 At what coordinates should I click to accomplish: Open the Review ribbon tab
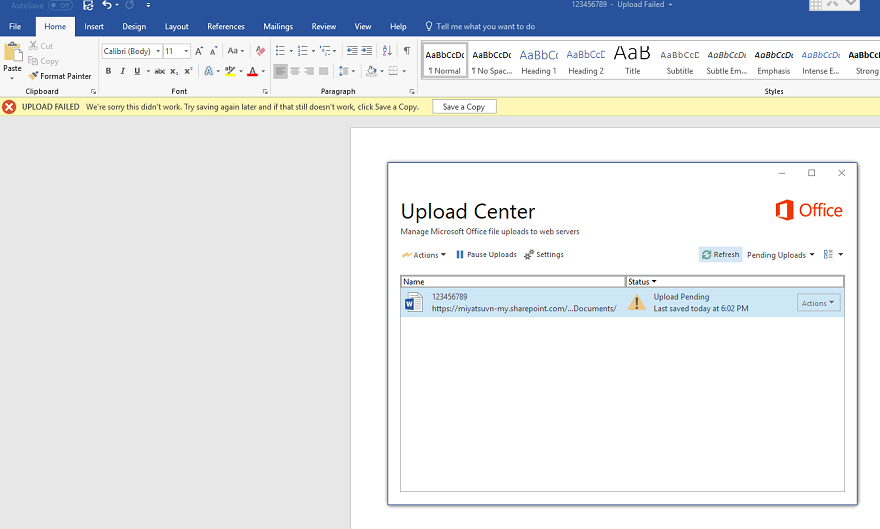coord(323,26)
